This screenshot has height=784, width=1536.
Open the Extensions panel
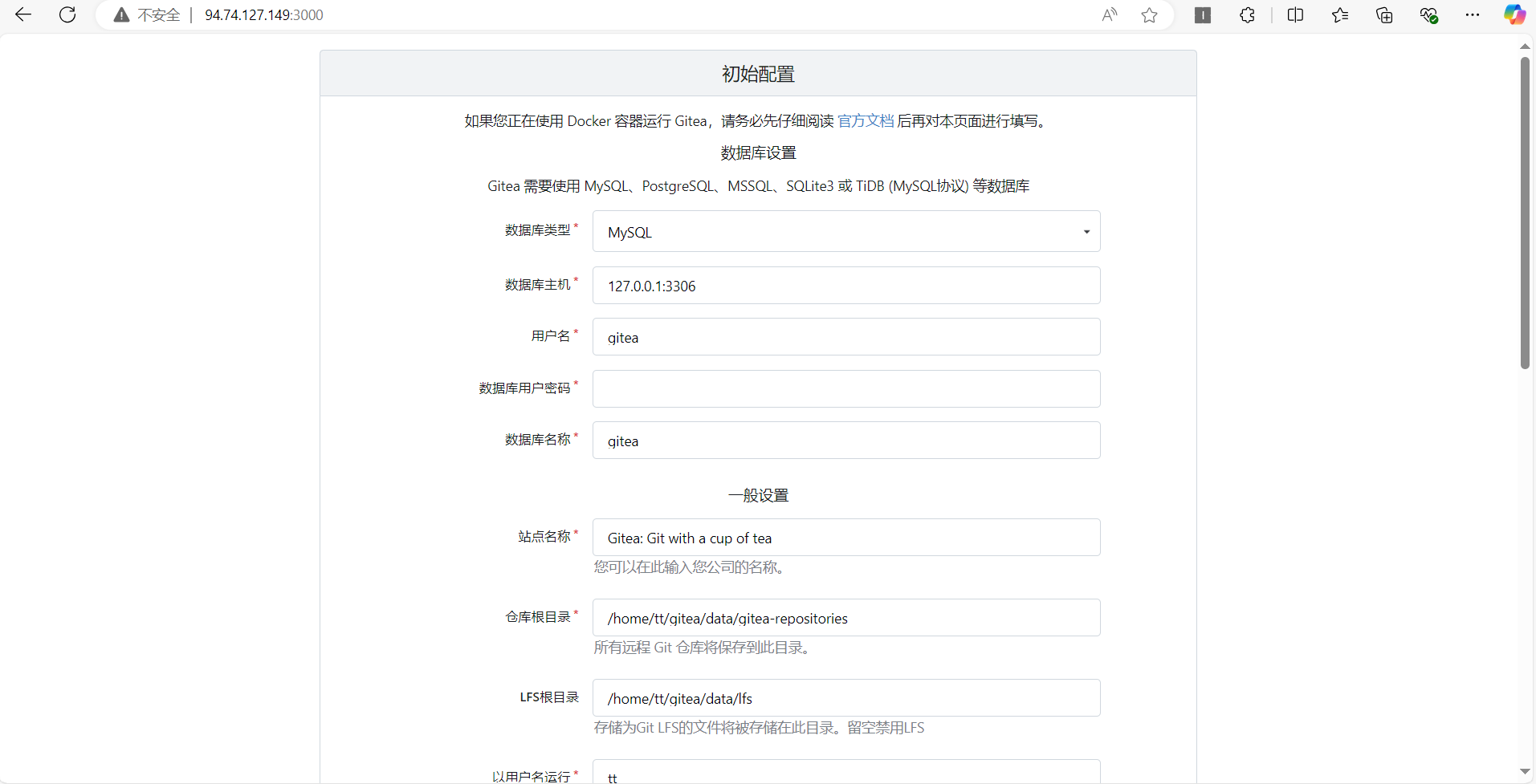[1247, 14]
